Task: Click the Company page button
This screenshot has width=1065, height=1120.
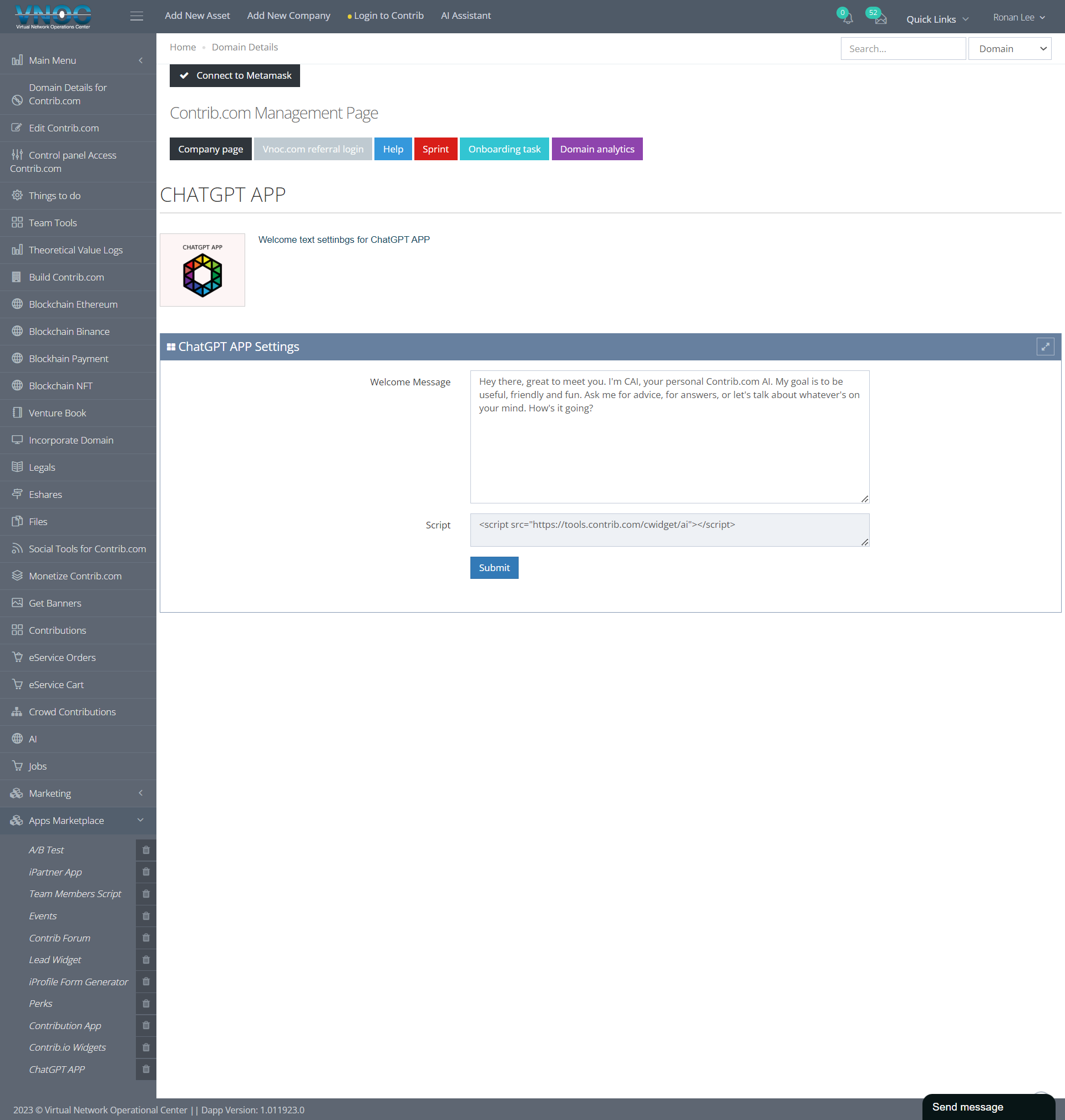Action: (211, 149)
